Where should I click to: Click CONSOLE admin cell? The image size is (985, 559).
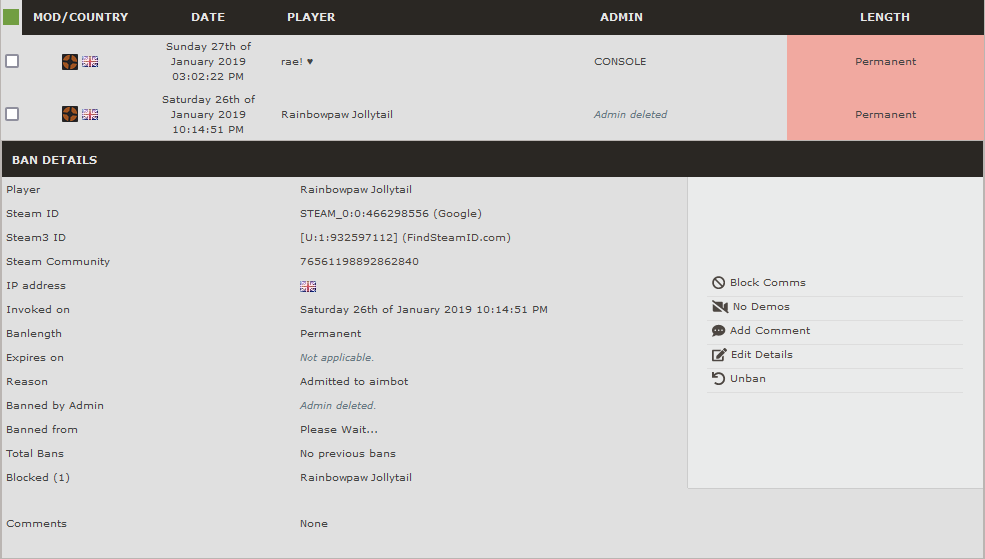pyautogui.click(x=620, y=62)
